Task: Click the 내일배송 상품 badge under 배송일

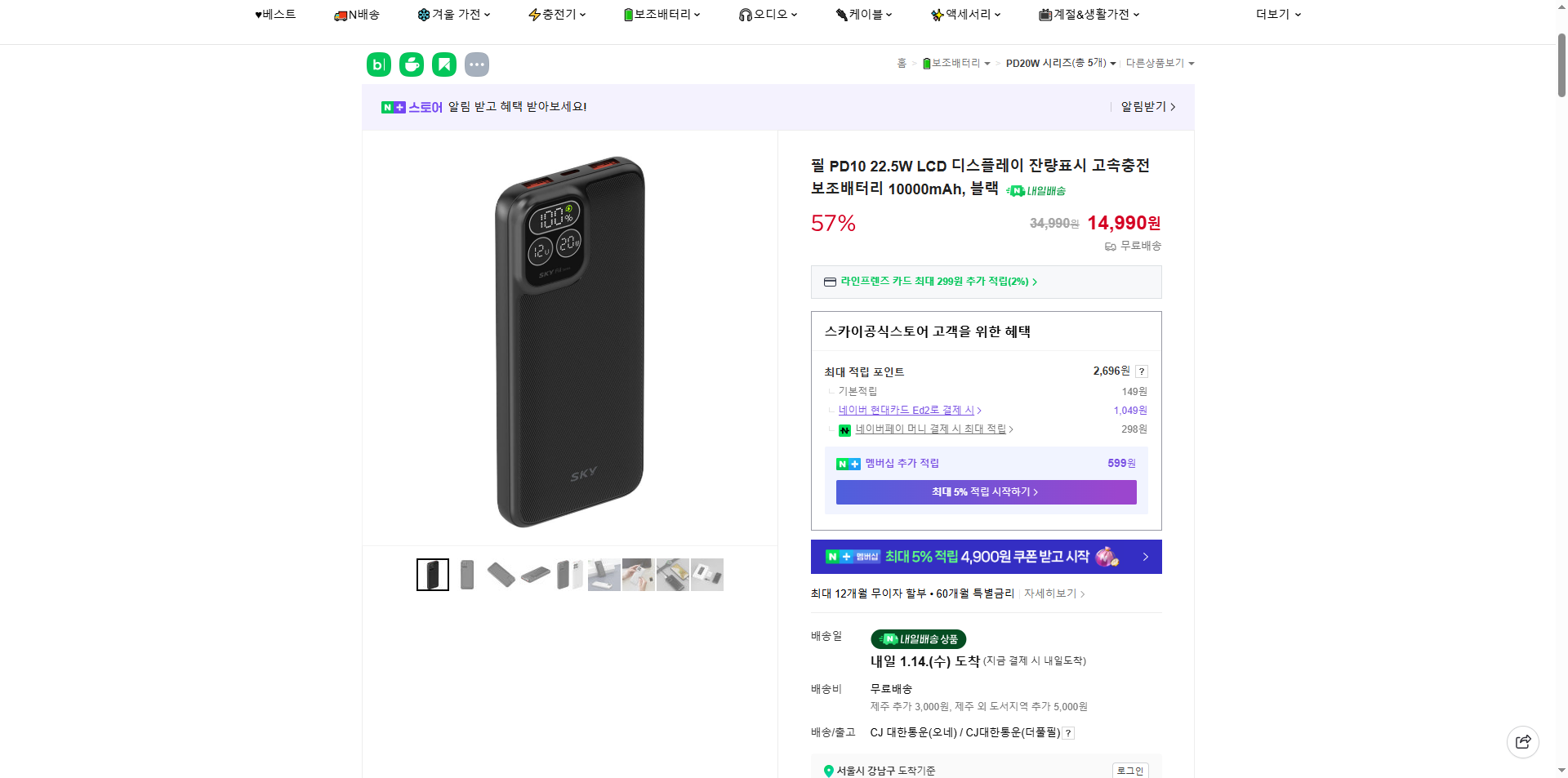Action: coord(917,639)
